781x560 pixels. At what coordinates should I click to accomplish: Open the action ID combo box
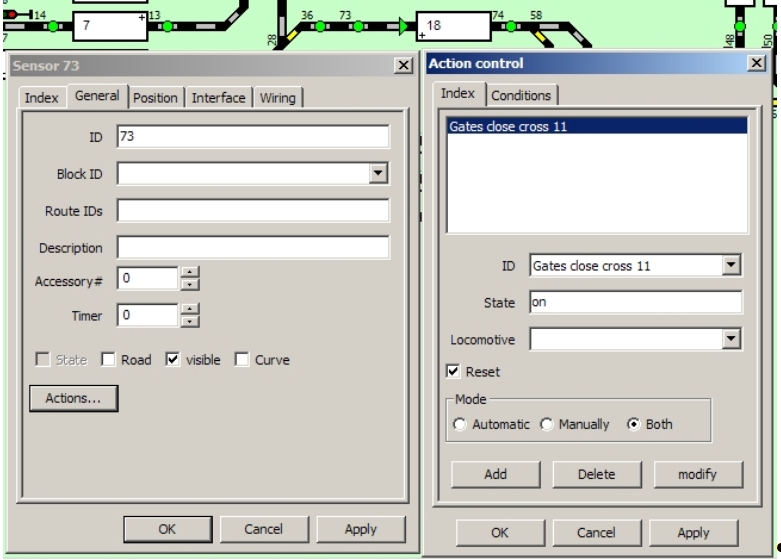731,266
